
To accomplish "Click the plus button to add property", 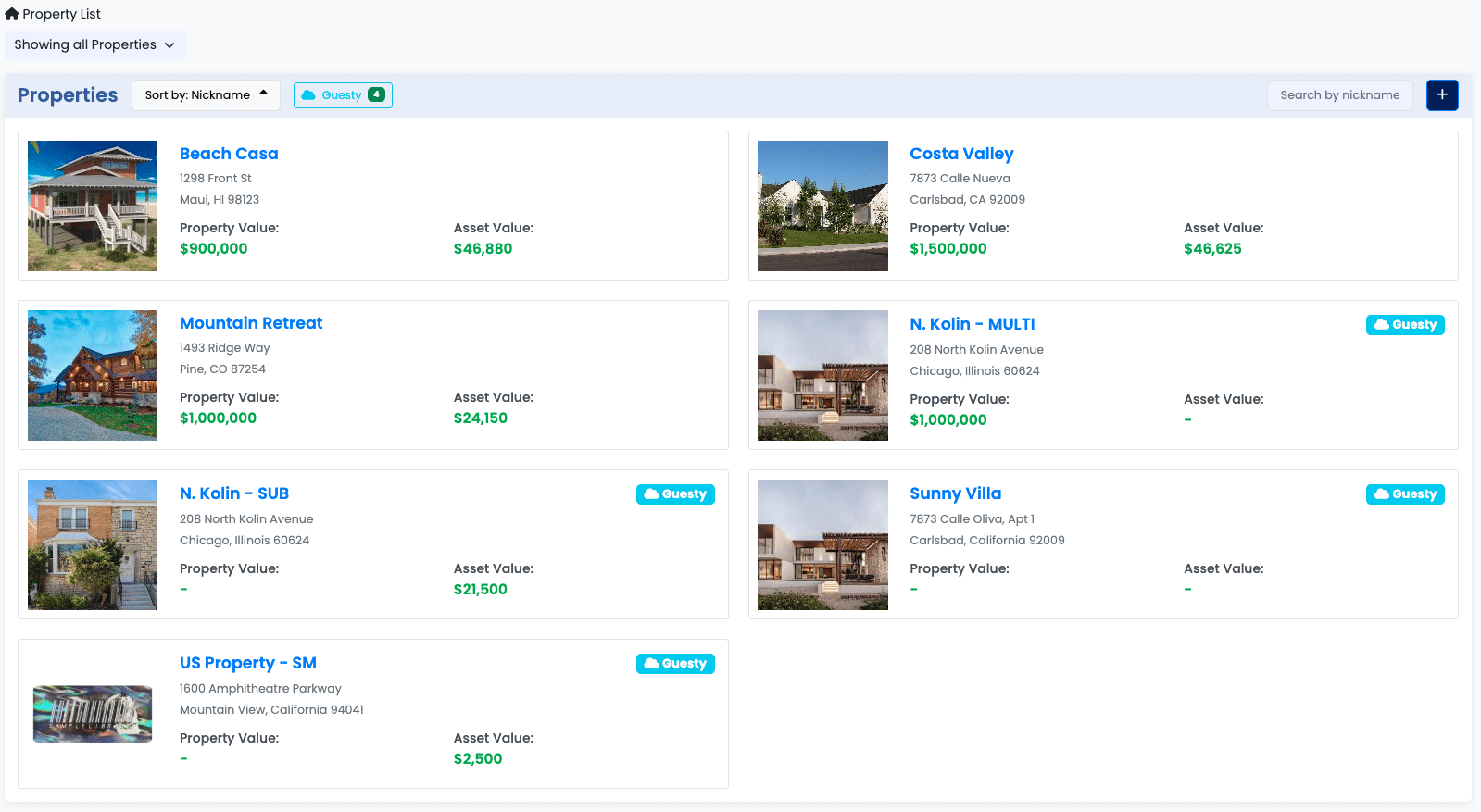I will click(x=1442, y=94).
